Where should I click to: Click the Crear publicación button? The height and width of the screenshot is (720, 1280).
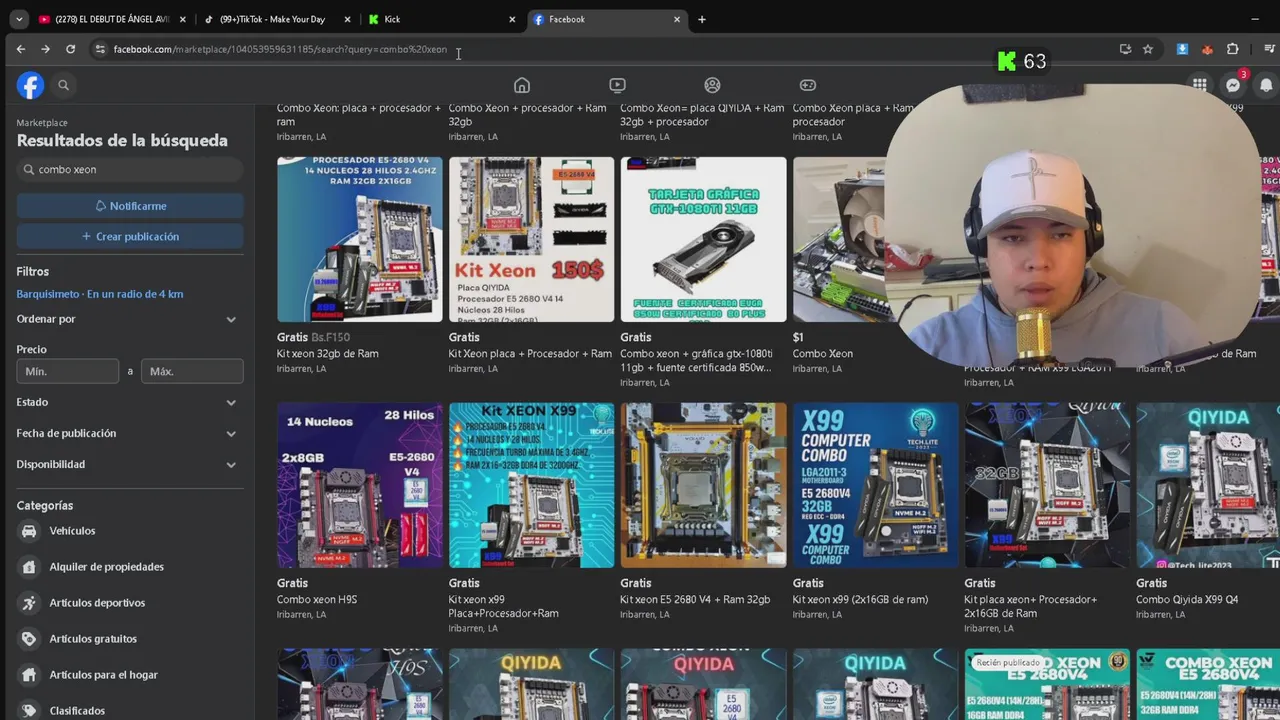(130, 237)
